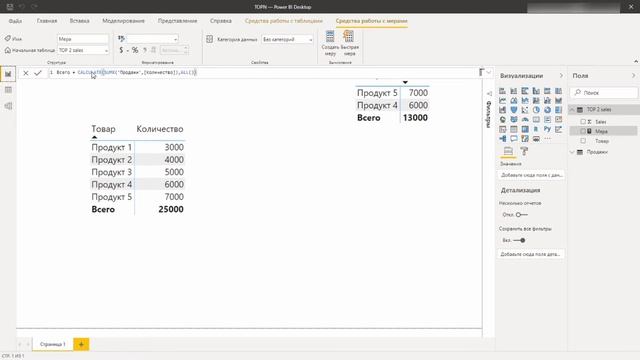Tick the Sales field checkbox
This screenshot has height=360, width=640.
point(583,122)
